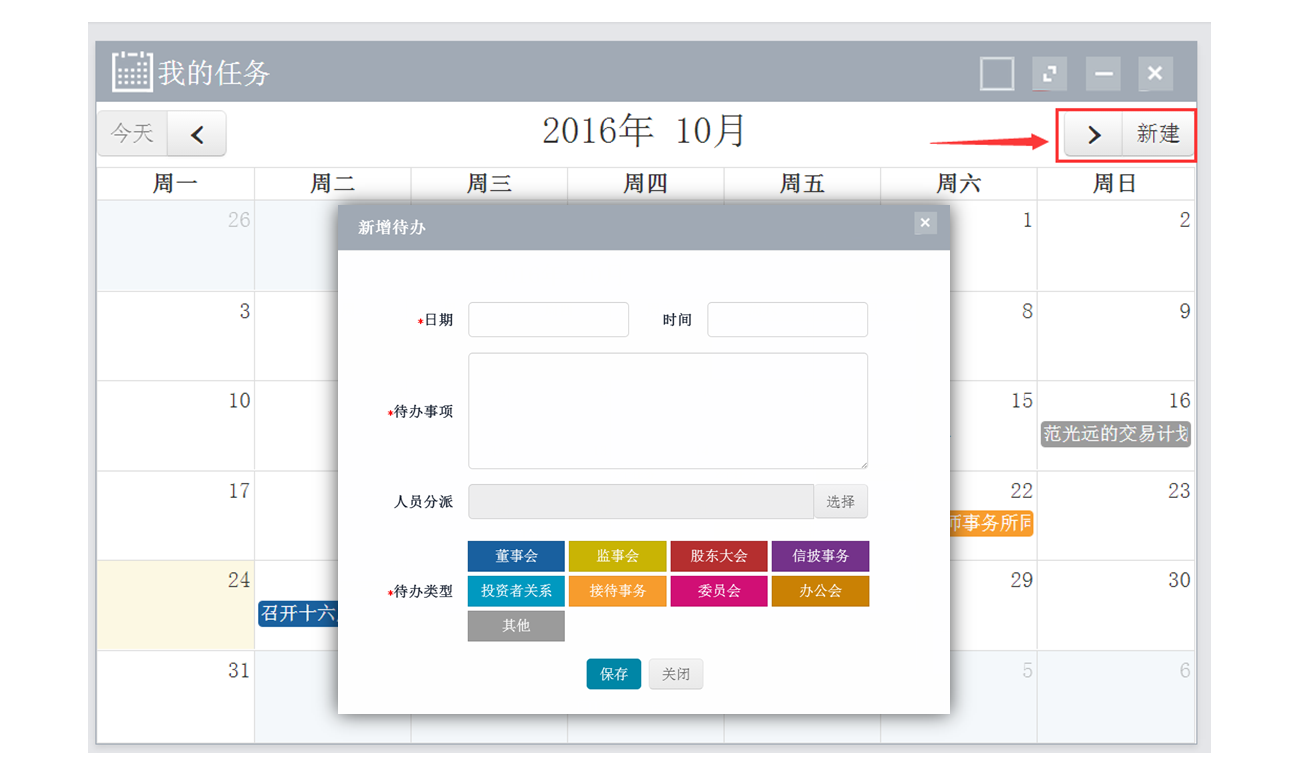1307x784 pixels.
Task: Select the 董事会 type
Action: click(x=516, y=556)
